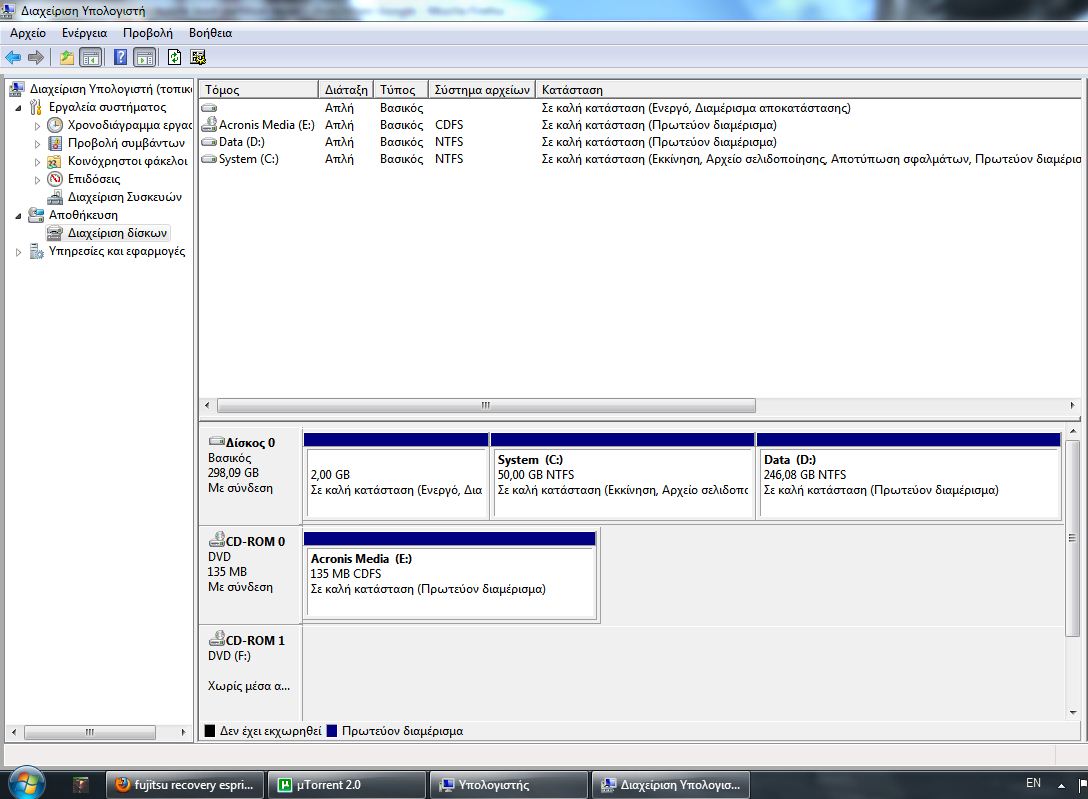The height and width of the screenshot is (799, 1088).
Task: Select the Επιδόσεις icon
Action: click(55, 179)
